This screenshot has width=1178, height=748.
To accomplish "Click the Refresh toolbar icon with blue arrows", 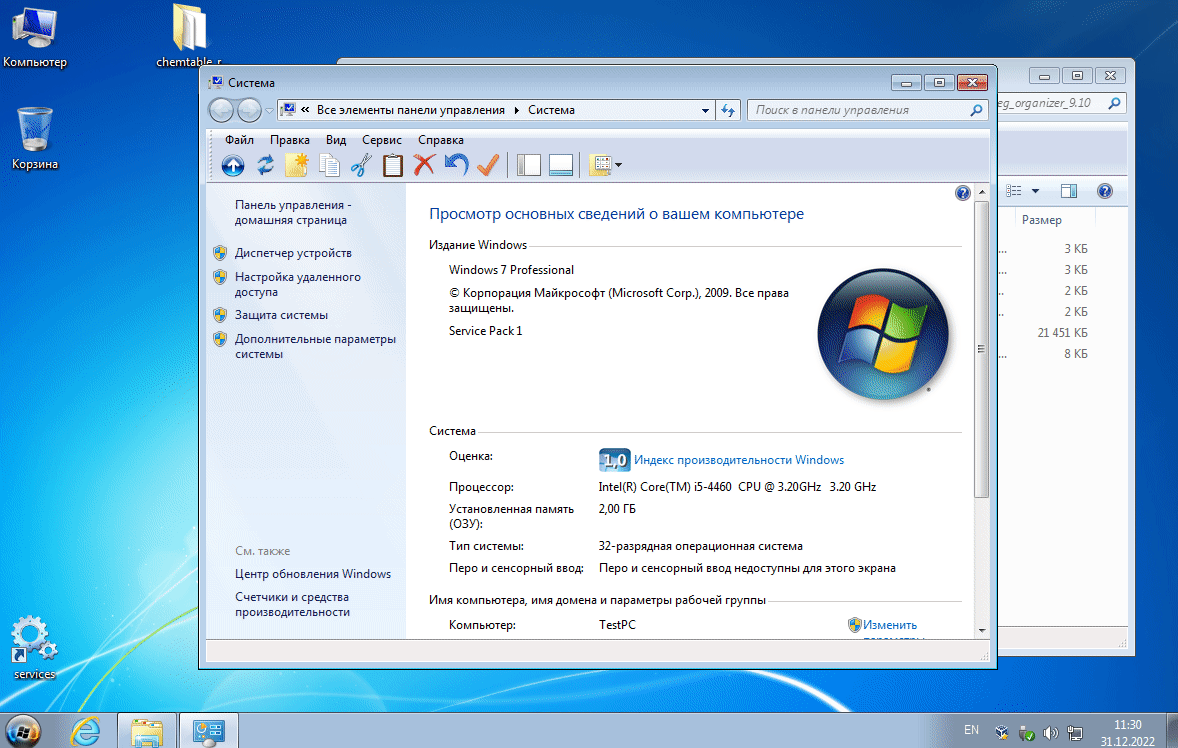I will click(265, 165).
